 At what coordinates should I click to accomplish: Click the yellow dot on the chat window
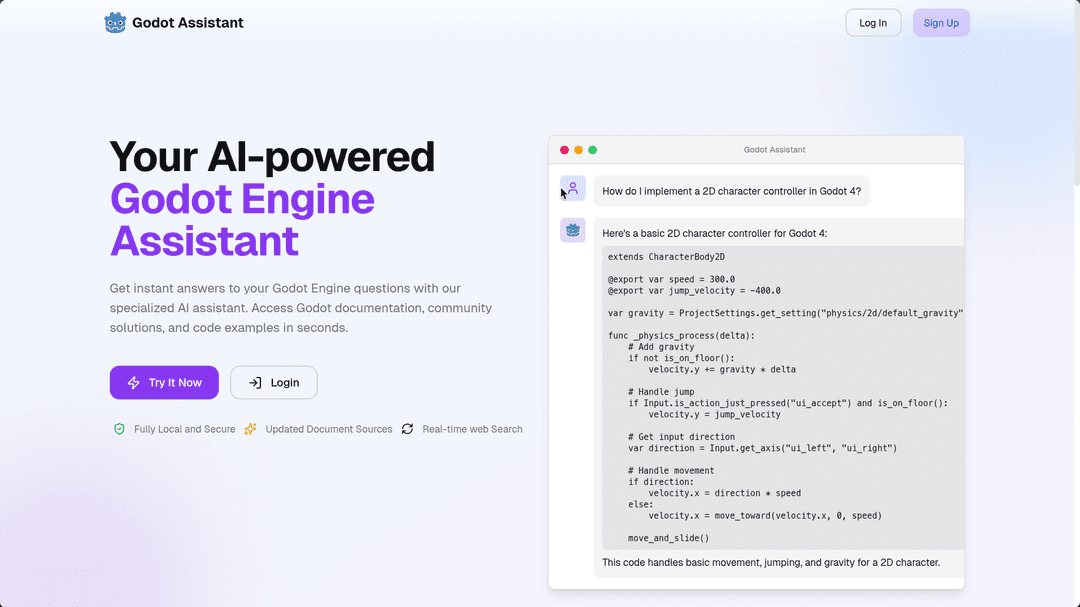click(578, 150)
